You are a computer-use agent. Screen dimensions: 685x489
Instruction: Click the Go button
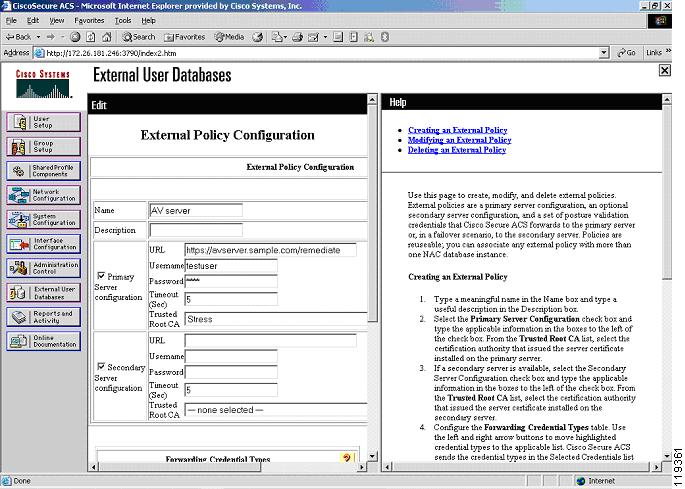coord(626,53)
